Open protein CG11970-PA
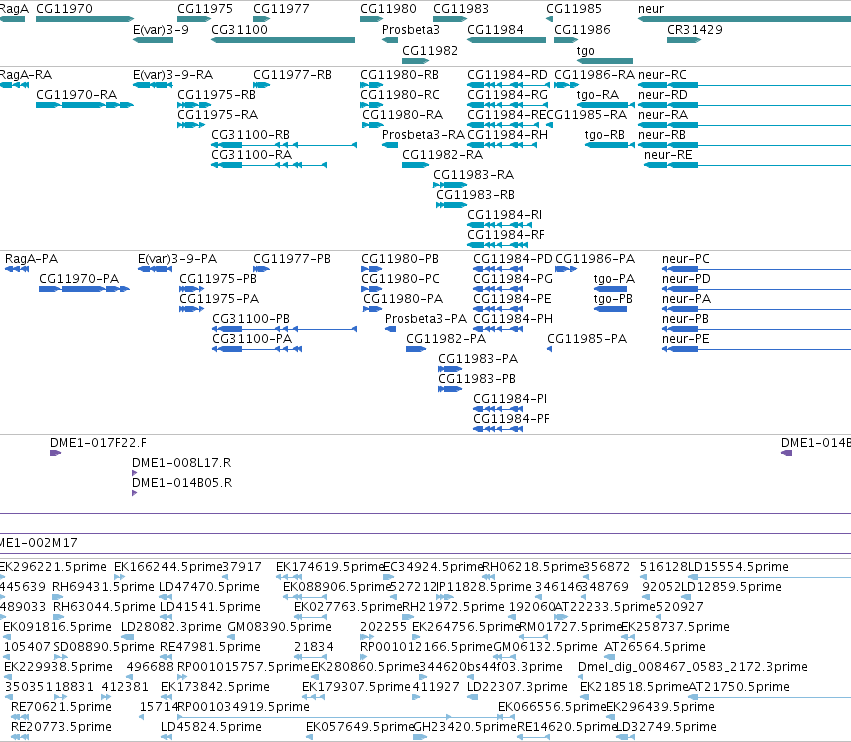The image size is (851, 742). 79,279
